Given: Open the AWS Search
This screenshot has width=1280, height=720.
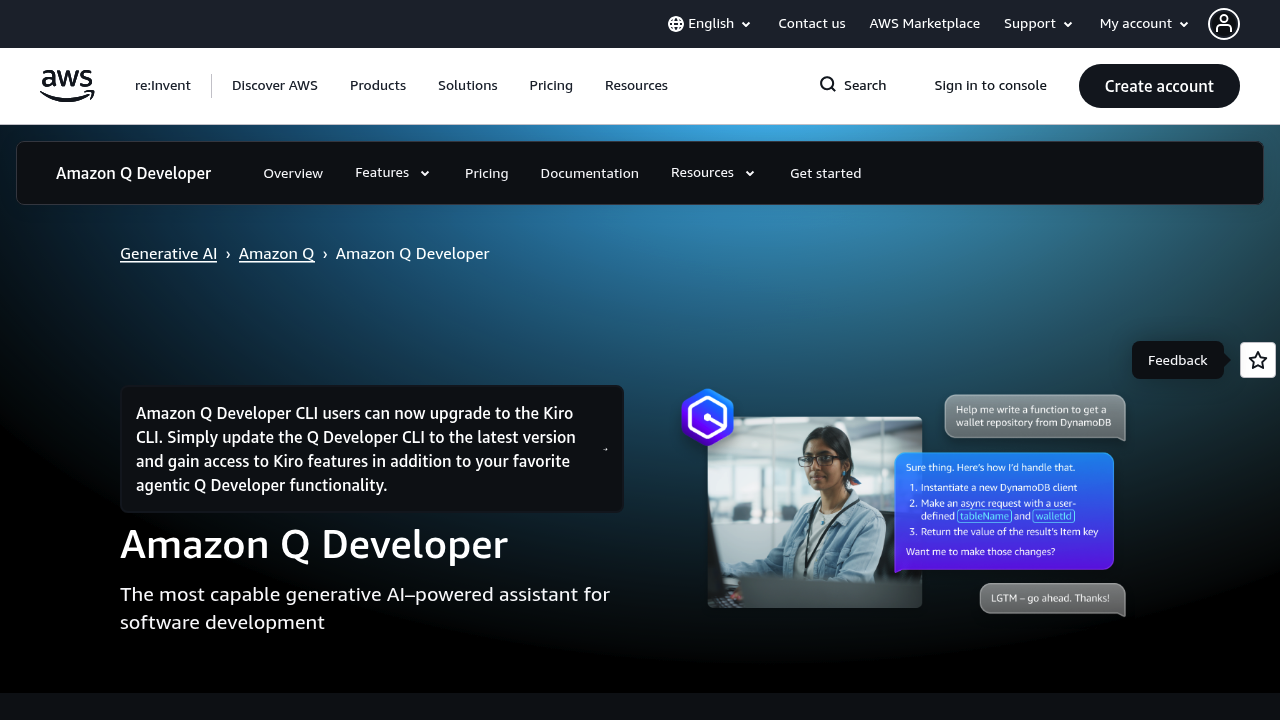Looking at the screenshot, I should pos(852,85).
